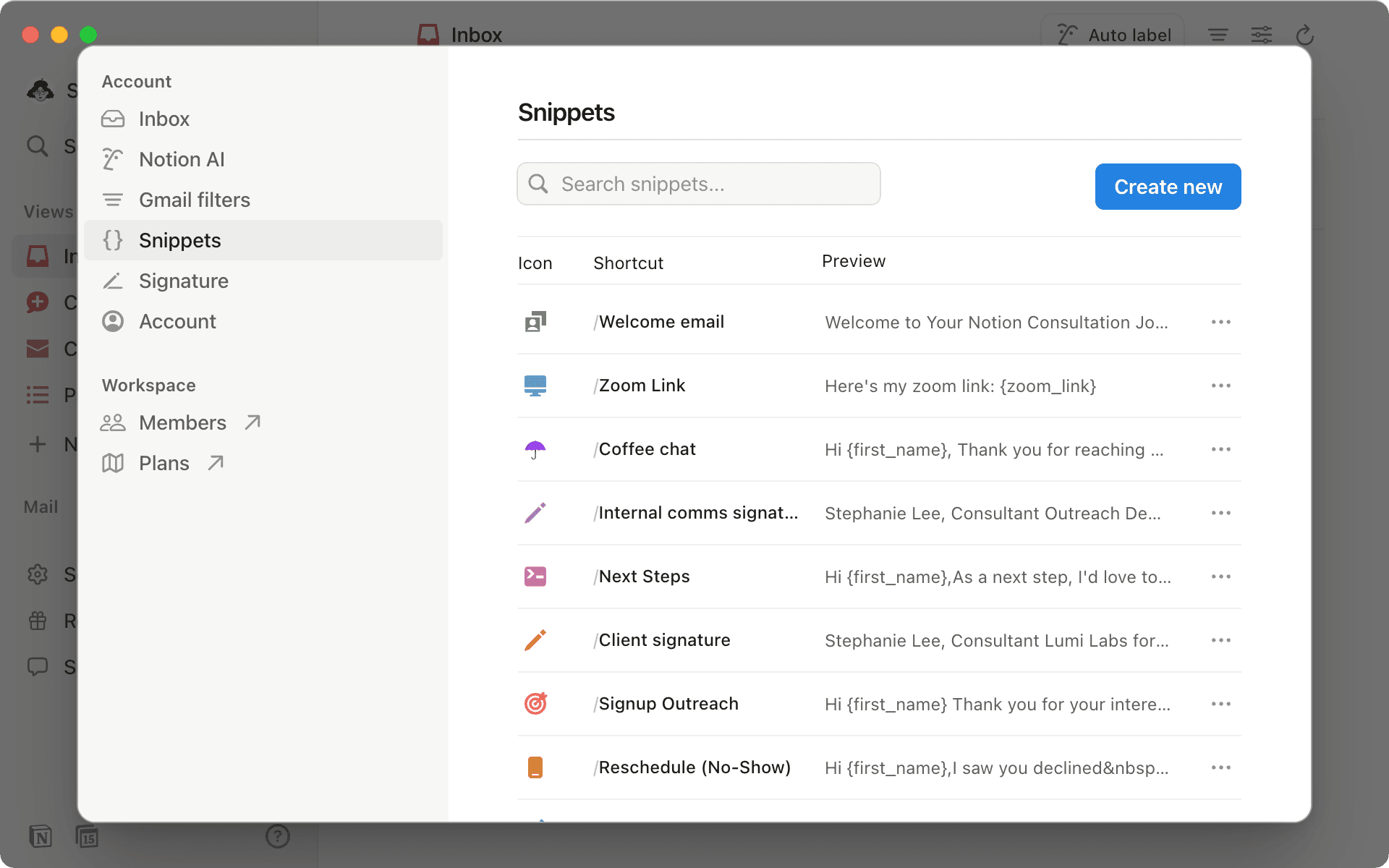This screenshot has height=868, width=1389.
Task: Click the Auto label wand icon
Action: pyautogui.click(x=1066, y=34)
